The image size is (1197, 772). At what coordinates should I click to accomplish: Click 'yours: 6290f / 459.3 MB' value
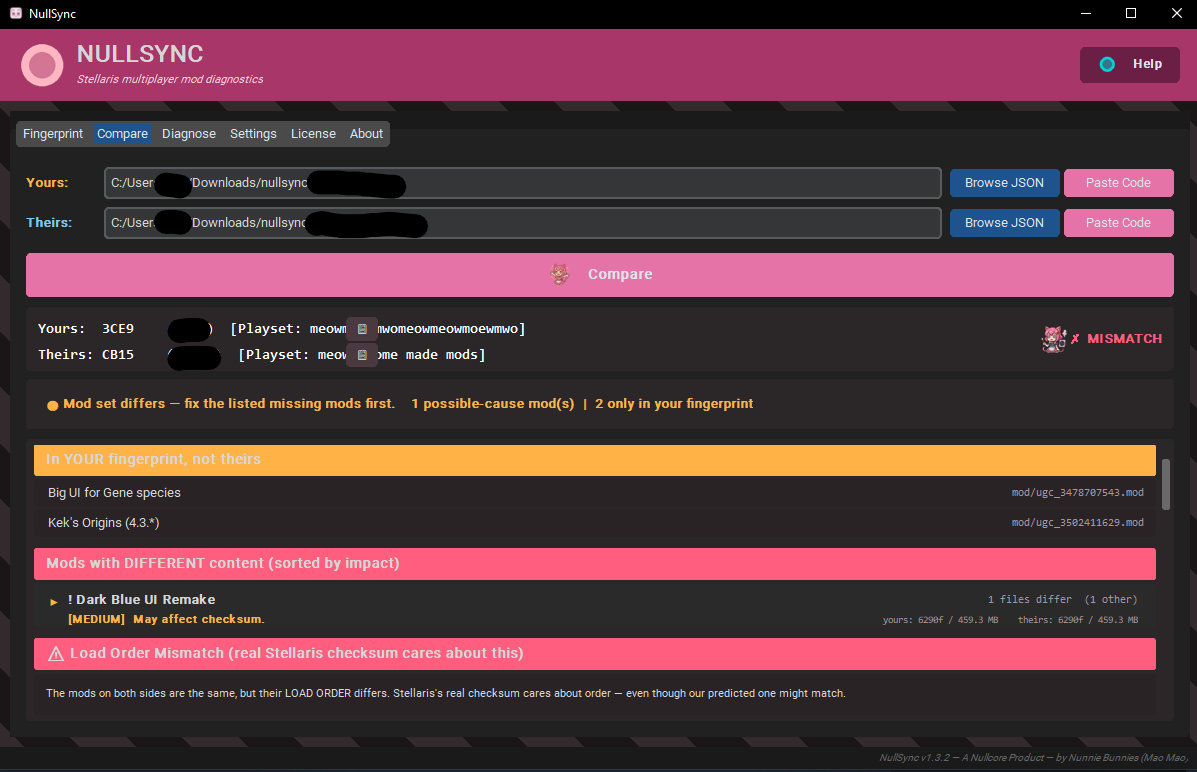point(940,620)
